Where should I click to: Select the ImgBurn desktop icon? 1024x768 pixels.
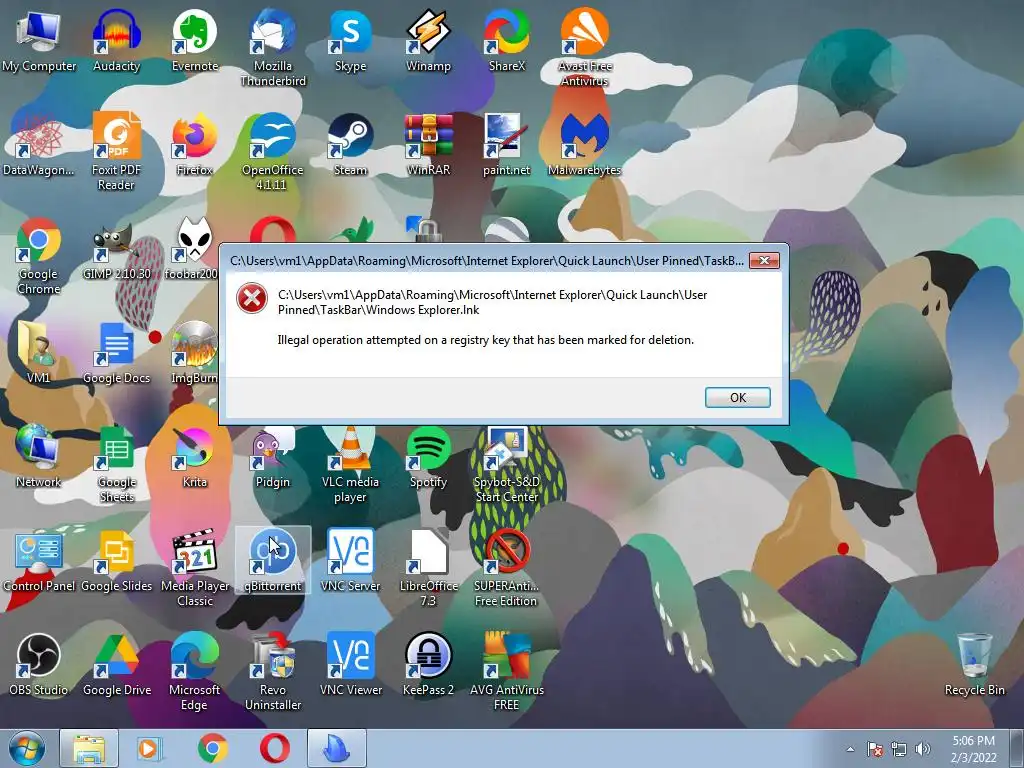(x=194, y=351)
